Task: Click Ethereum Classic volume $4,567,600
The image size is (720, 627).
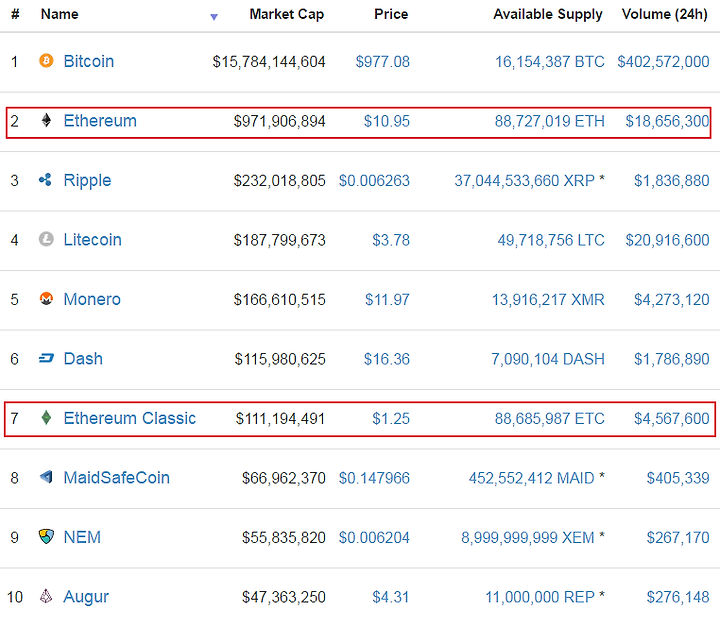Action: coord(671,418)
